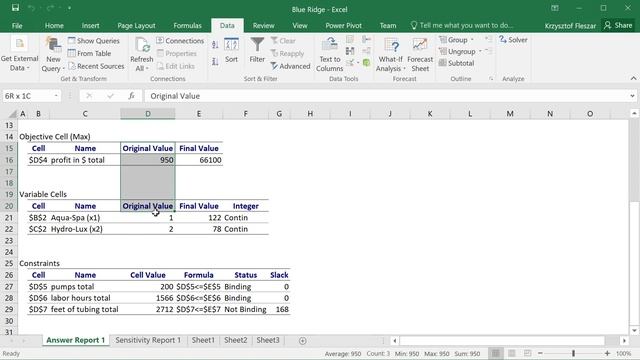Open the Refresh All dropdown

[142, 54]
